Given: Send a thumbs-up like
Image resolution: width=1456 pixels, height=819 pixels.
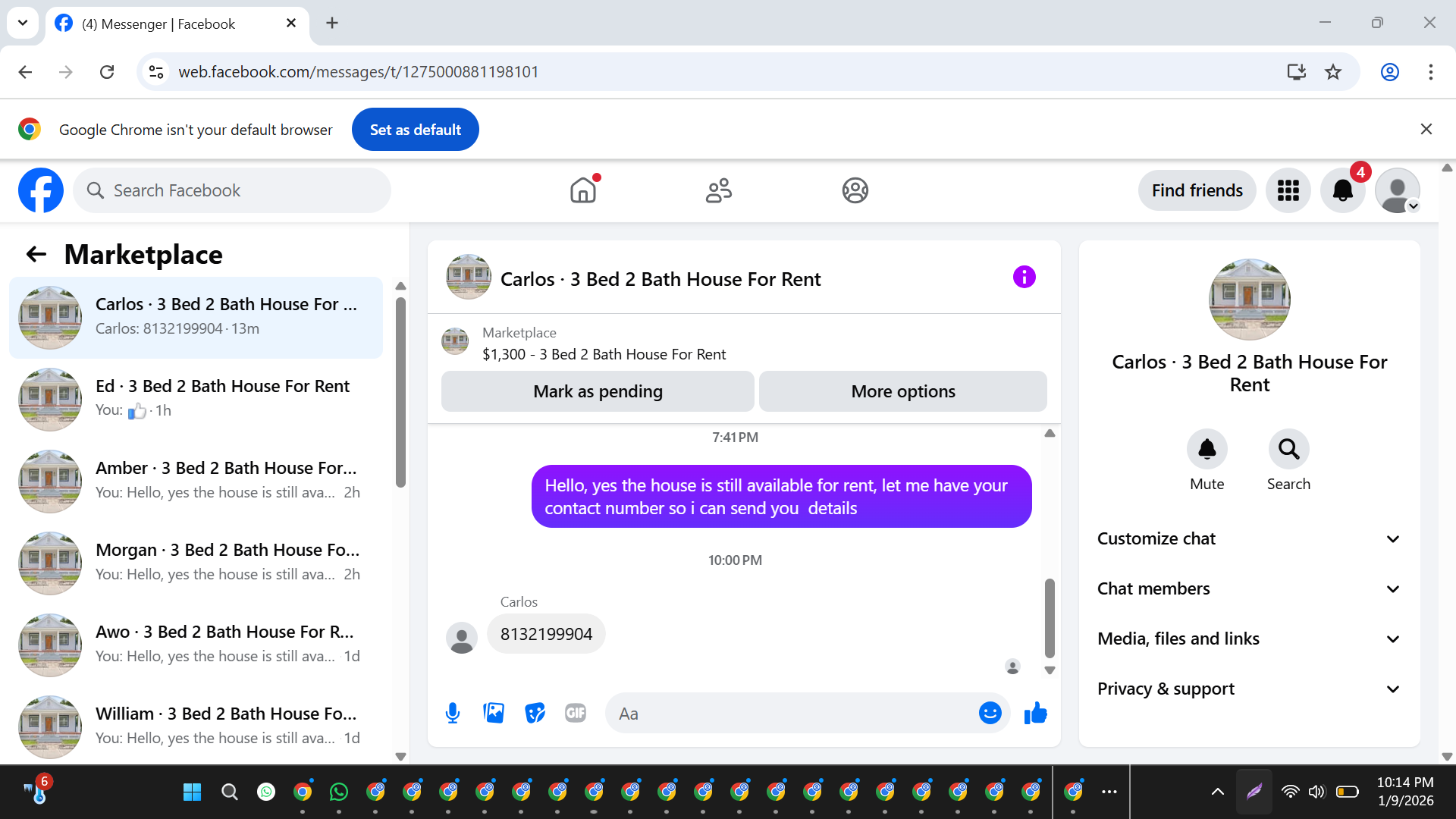Looking at the screenshot, I should click(x=1035, y=713).
